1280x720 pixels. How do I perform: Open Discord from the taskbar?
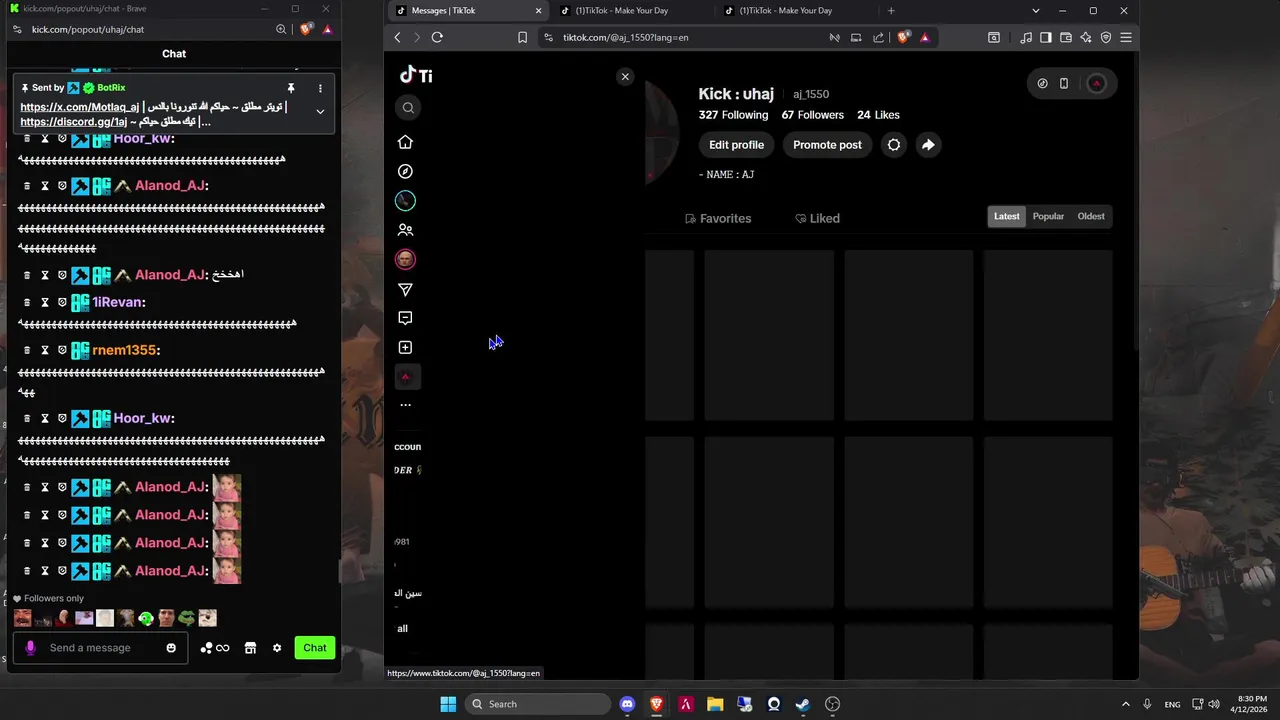click(627, 704)
